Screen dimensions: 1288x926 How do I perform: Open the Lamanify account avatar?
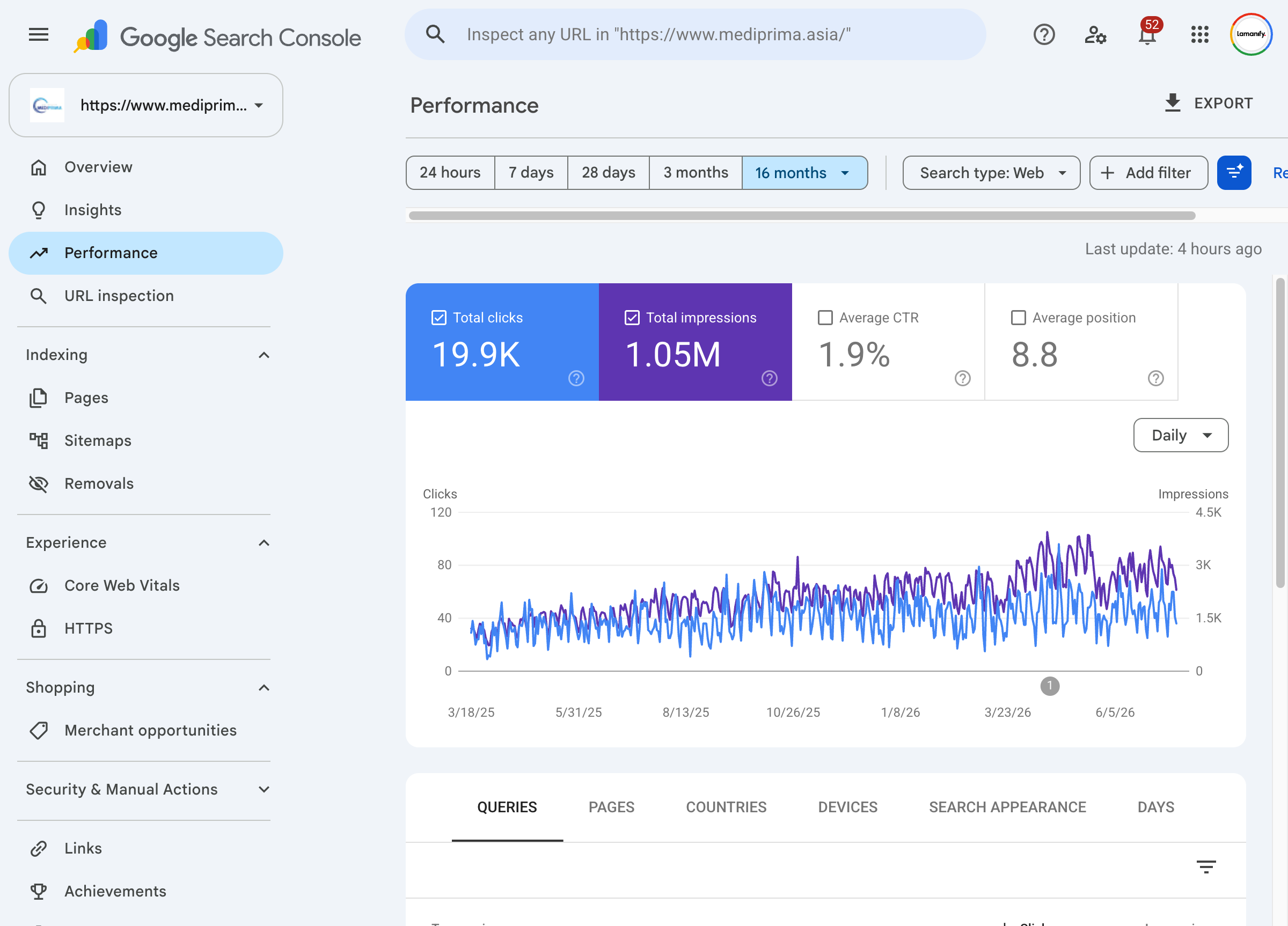(x=1251, y=34)
